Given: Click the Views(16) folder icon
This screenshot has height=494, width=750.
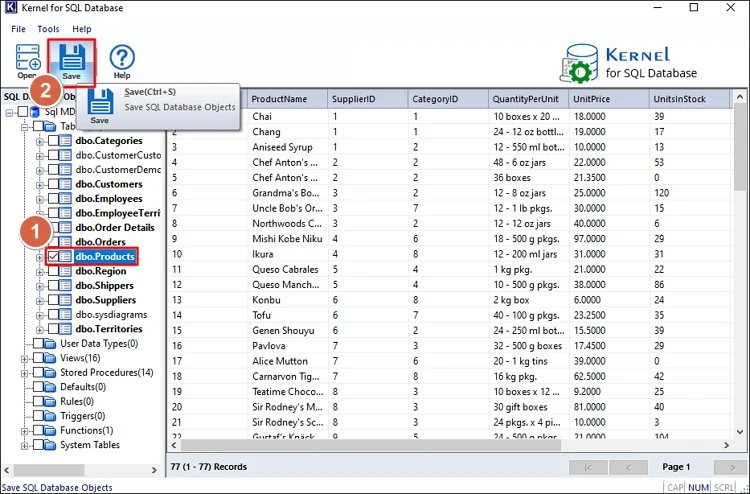Looking at the screenshot, I should [50, 358].
